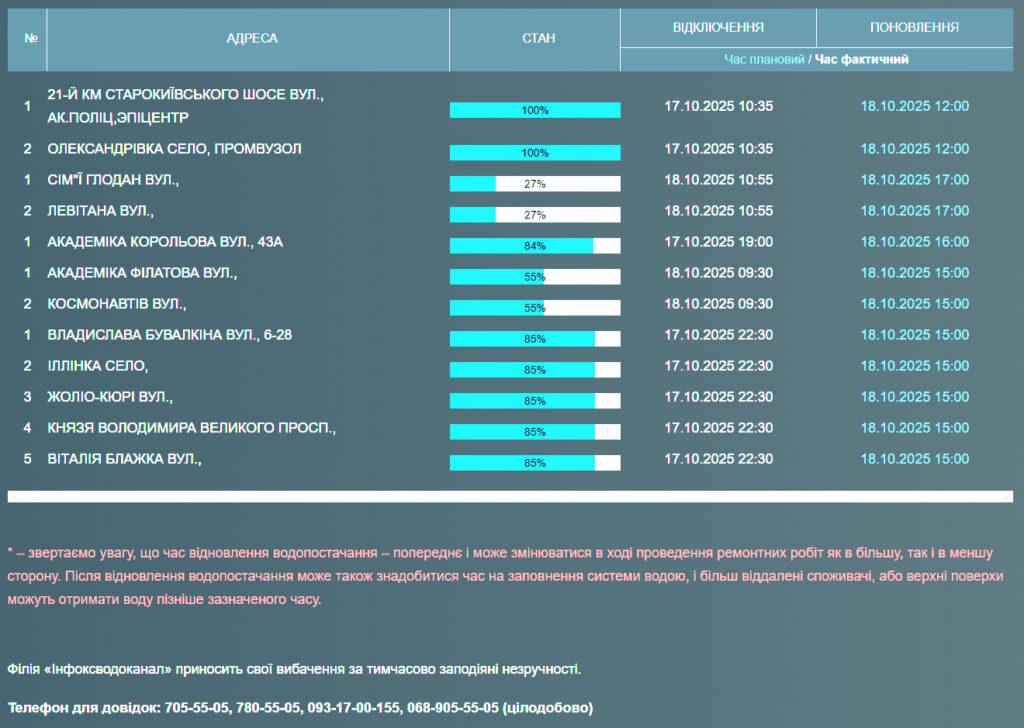Select the Сім'ї Глодан вул. address
1024x728 pixels.
113,180
